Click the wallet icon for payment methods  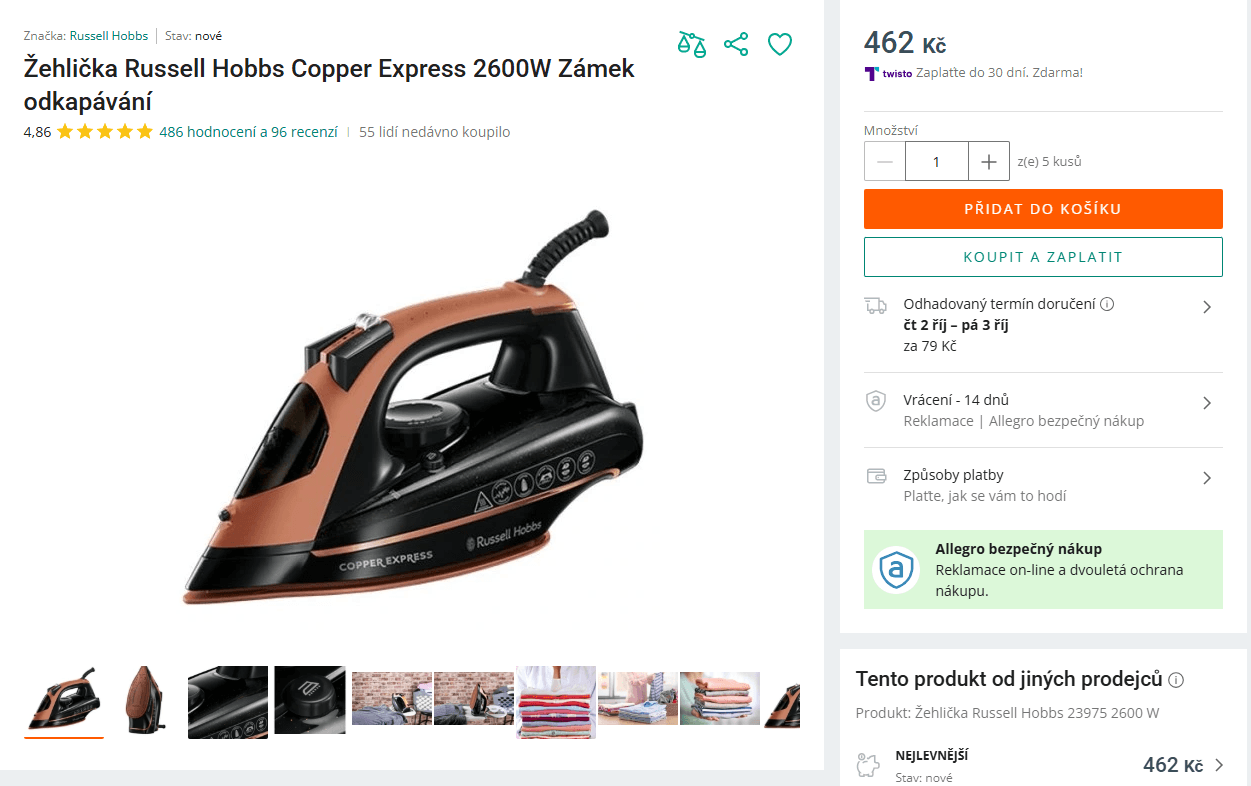click(876, 476)
